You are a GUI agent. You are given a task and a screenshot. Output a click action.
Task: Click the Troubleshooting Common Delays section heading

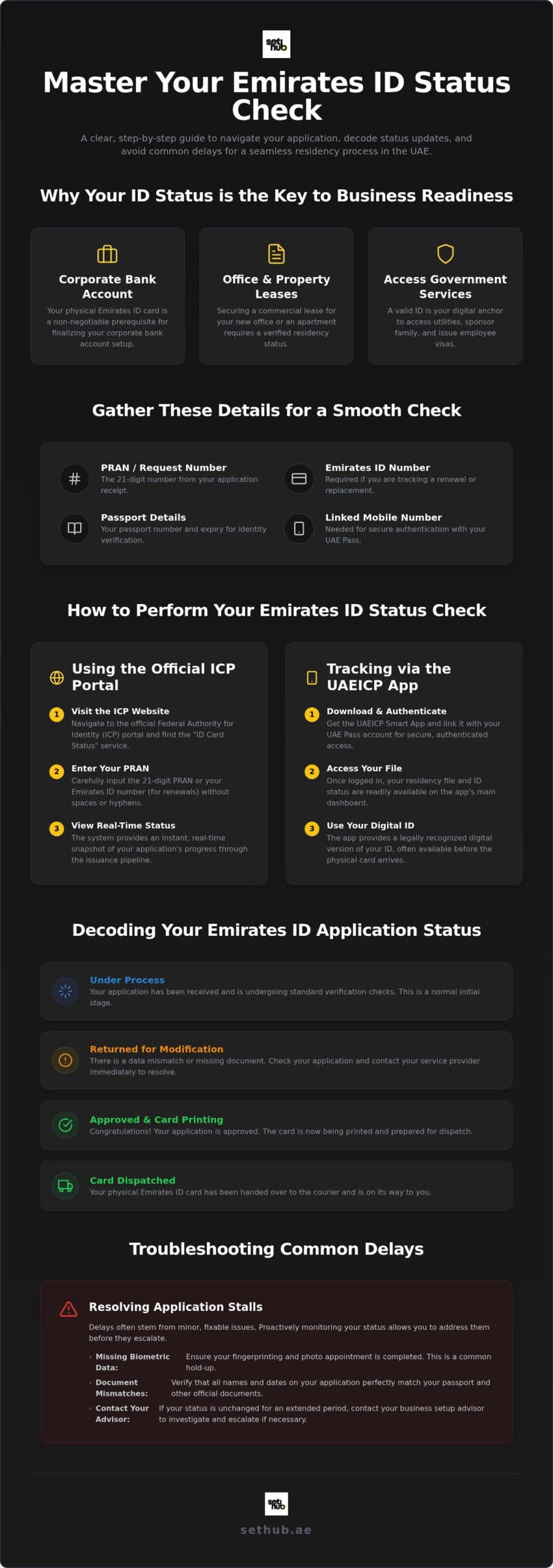point(276,1248)
